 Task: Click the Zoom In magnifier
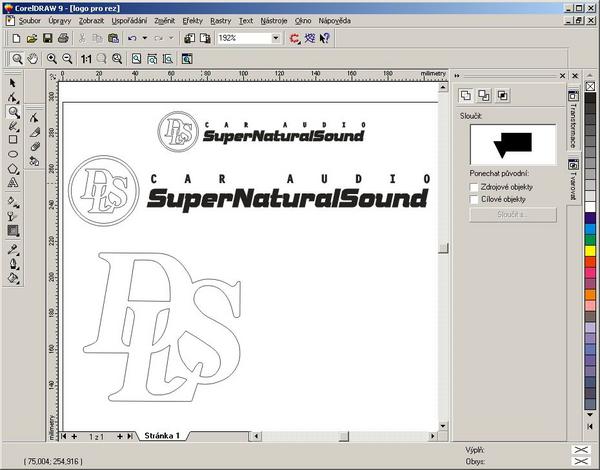point(52,59)
